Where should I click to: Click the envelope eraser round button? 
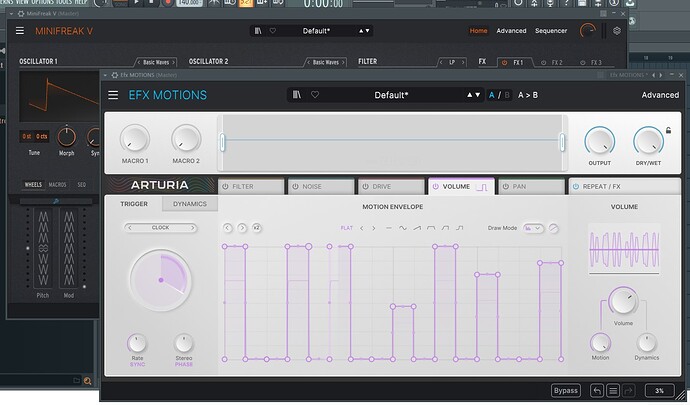pos(554,228)
